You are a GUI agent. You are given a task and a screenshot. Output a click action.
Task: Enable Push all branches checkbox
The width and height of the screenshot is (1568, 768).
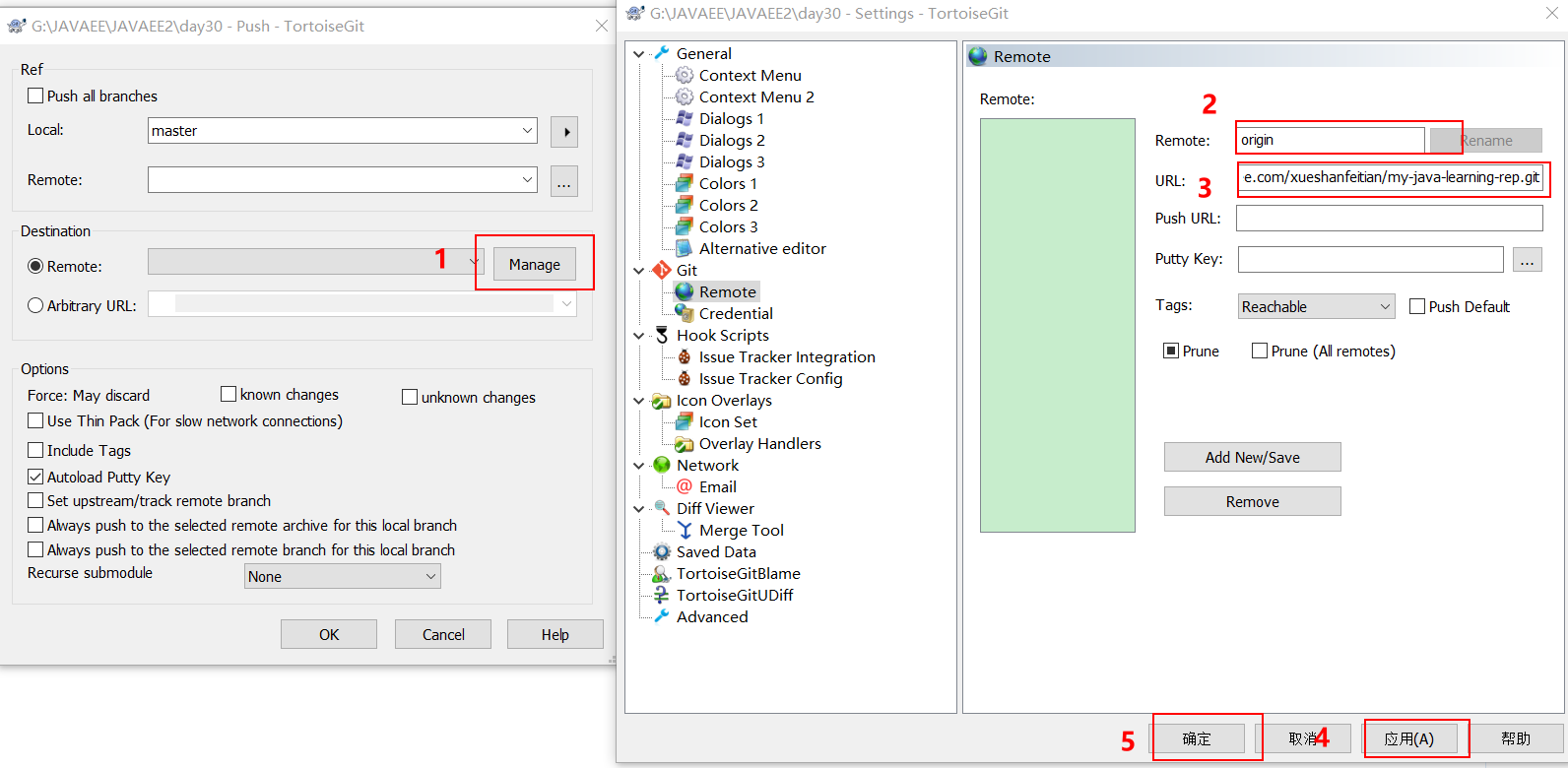click(35, 96)
